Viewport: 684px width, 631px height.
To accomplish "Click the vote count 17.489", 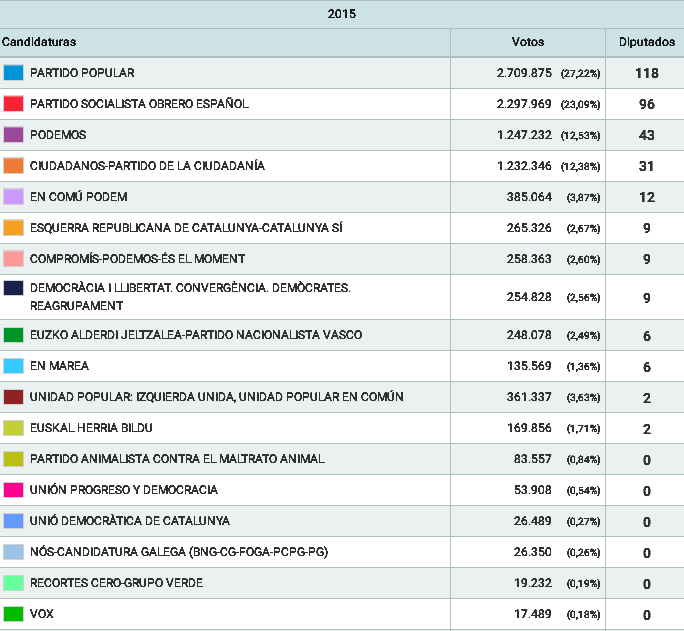I will click(x=533, y=614).
